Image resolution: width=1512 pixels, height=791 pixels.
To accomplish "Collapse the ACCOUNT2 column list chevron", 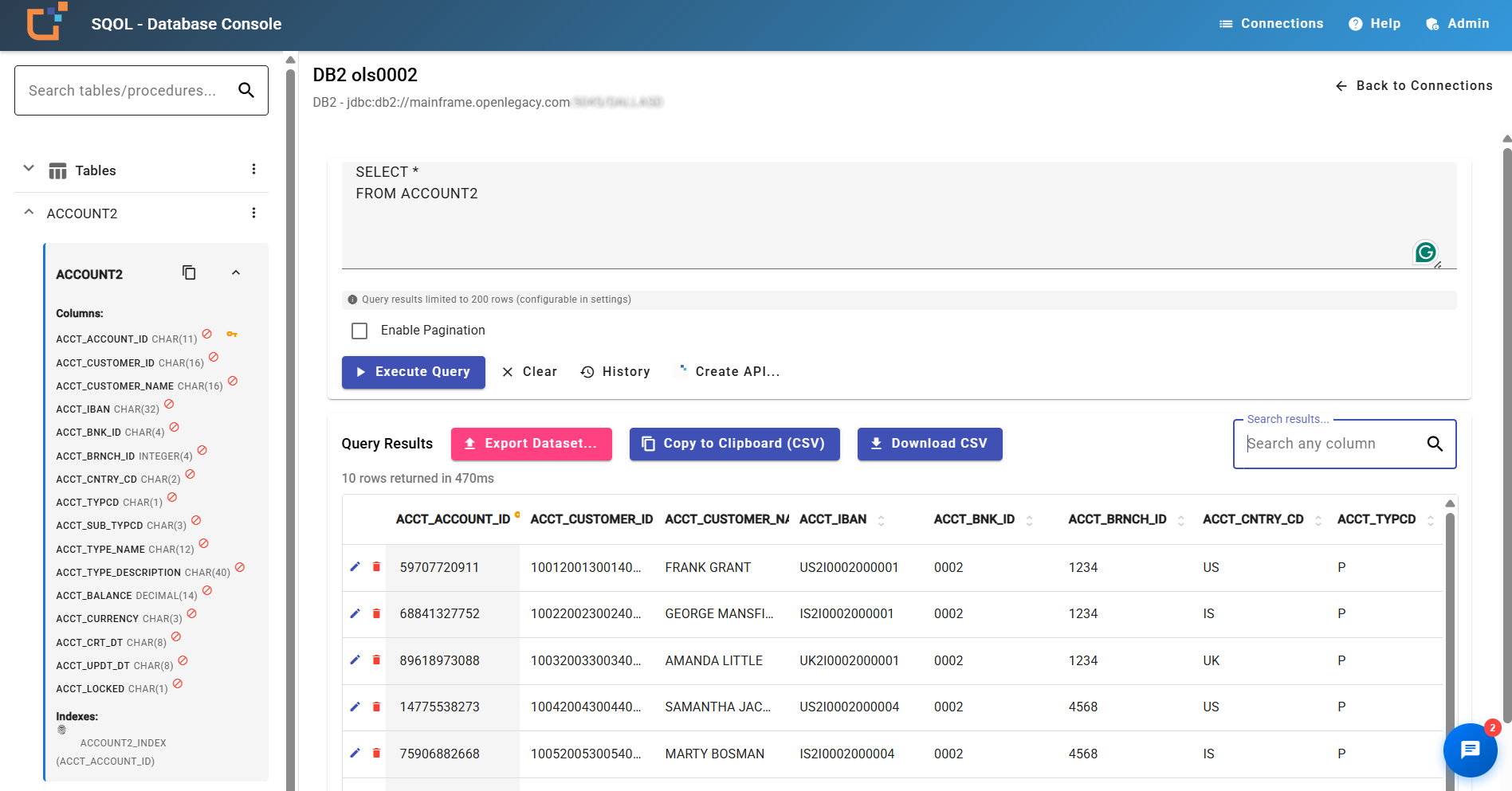I will (235, 272).
